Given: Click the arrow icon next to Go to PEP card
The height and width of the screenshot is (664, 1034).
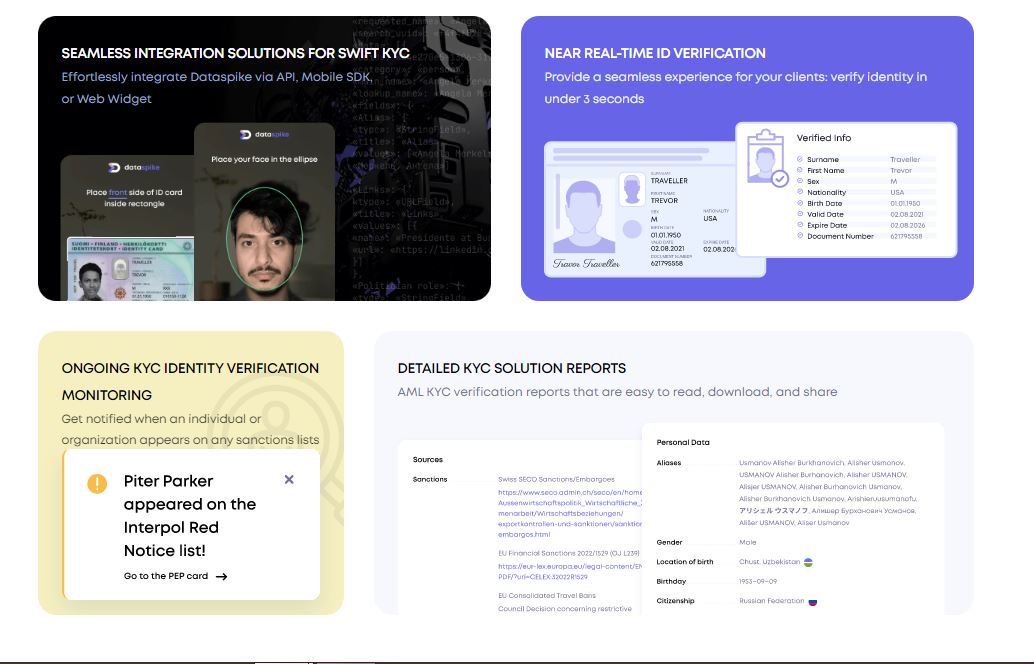Looking at the screenshot, I should [x=219, y=575].
